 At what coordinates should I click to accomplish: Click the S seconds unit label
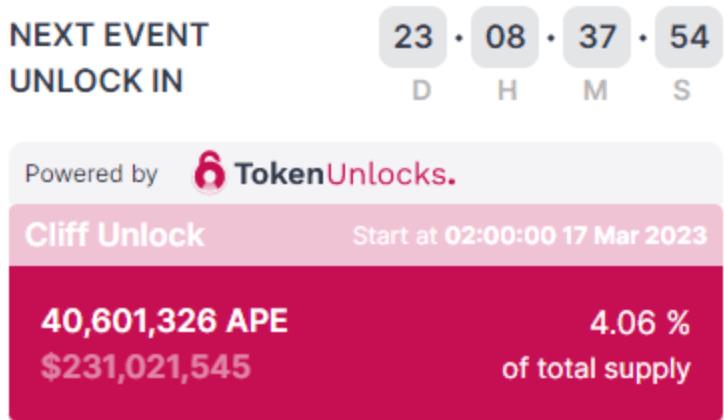tap(682, 90)
